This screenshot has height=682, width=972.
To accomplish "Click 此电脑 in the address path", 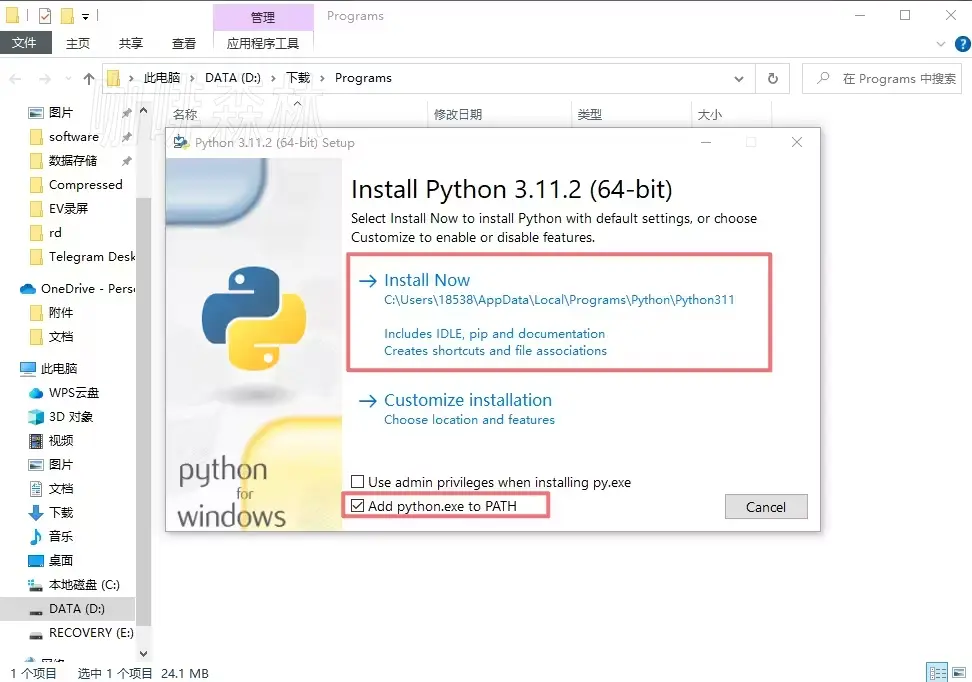I will (162, 78).
